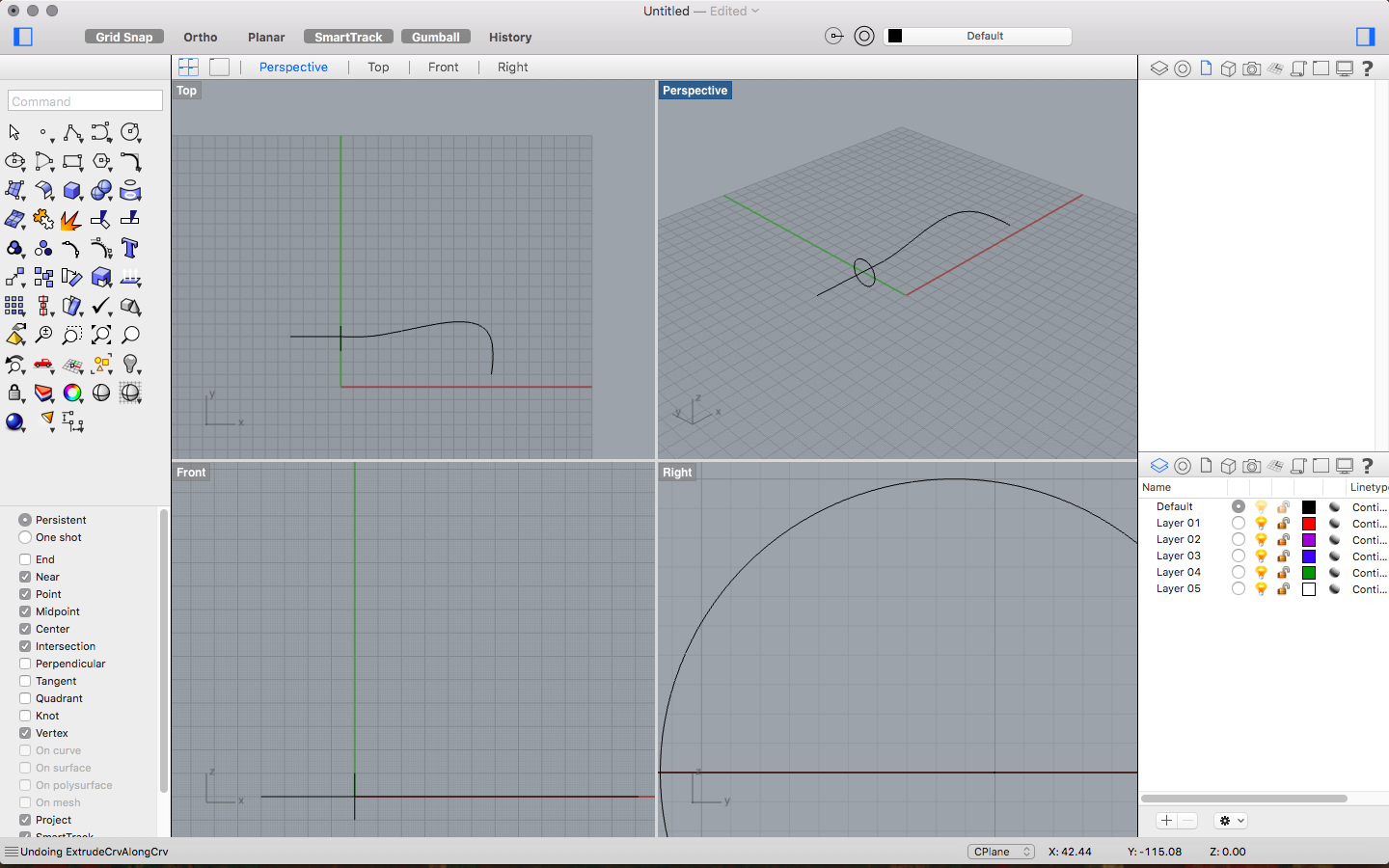Choose the Polygon tool
The width and height of the screenshot is (1389, 868).
[x=101, y=161]
